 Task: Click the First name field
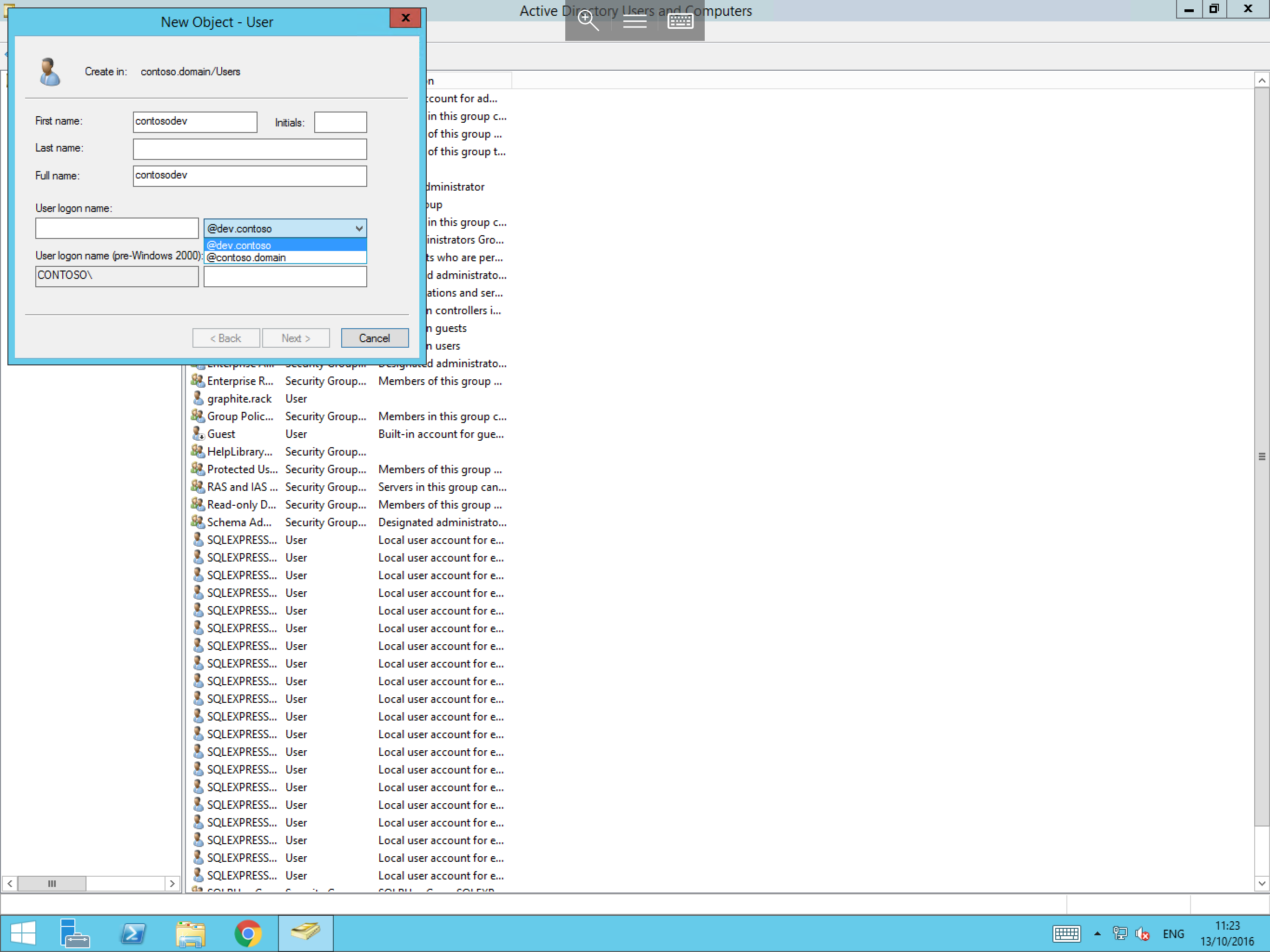(x=195, y=122)
